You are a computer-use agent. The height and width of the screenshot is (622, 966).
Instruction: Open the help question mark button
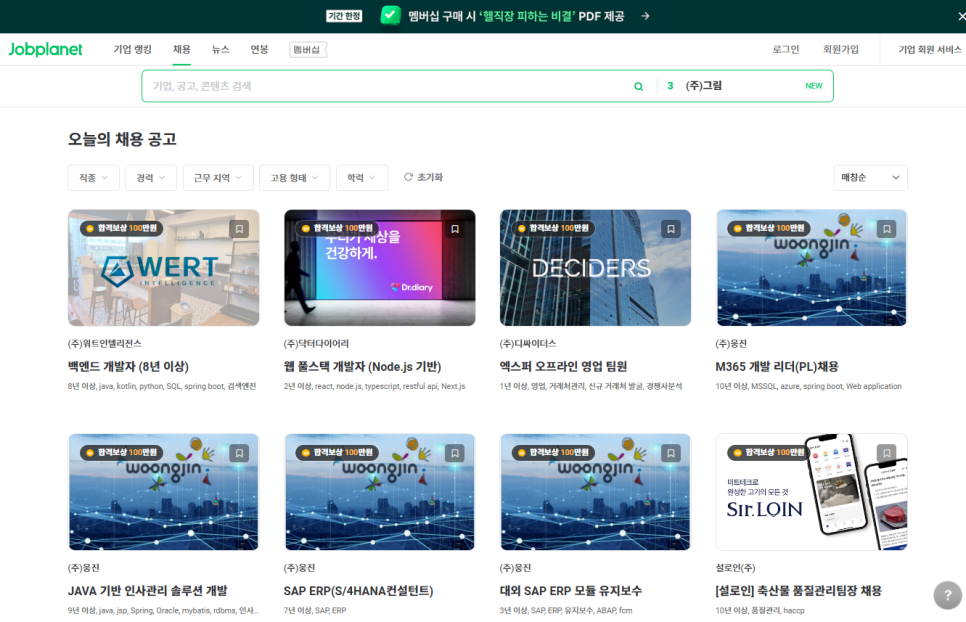tap(948, 595)
